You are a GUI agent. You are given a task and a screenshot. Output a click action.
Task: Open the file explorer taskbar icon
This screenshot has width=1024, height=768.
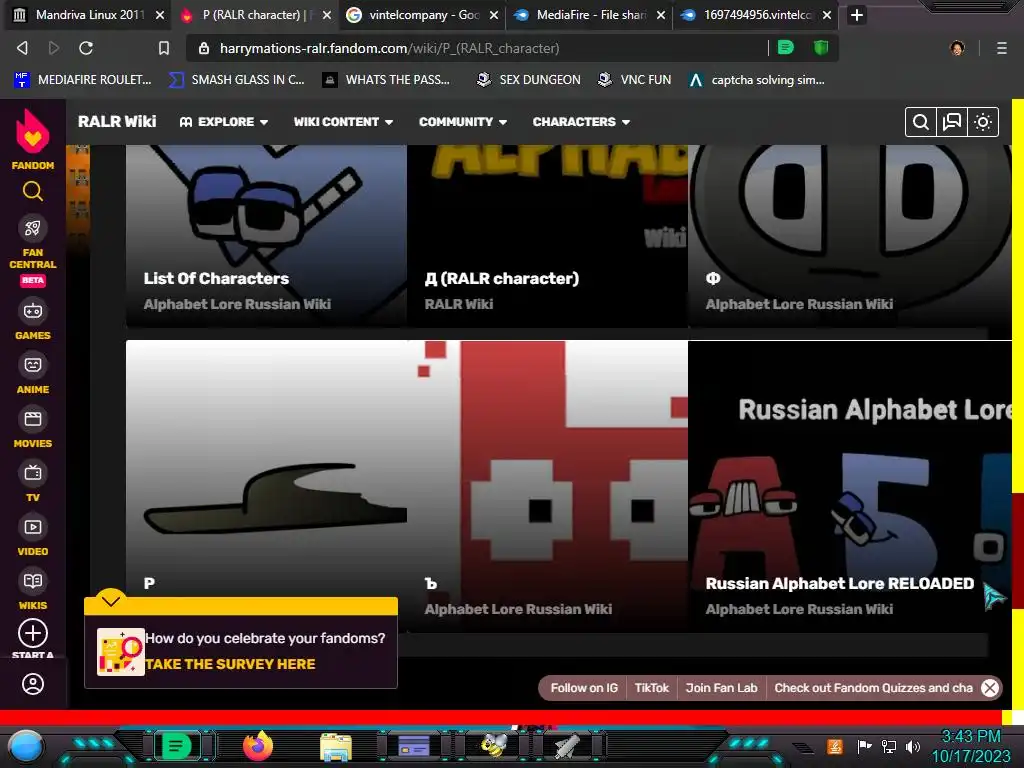point(336,746)
